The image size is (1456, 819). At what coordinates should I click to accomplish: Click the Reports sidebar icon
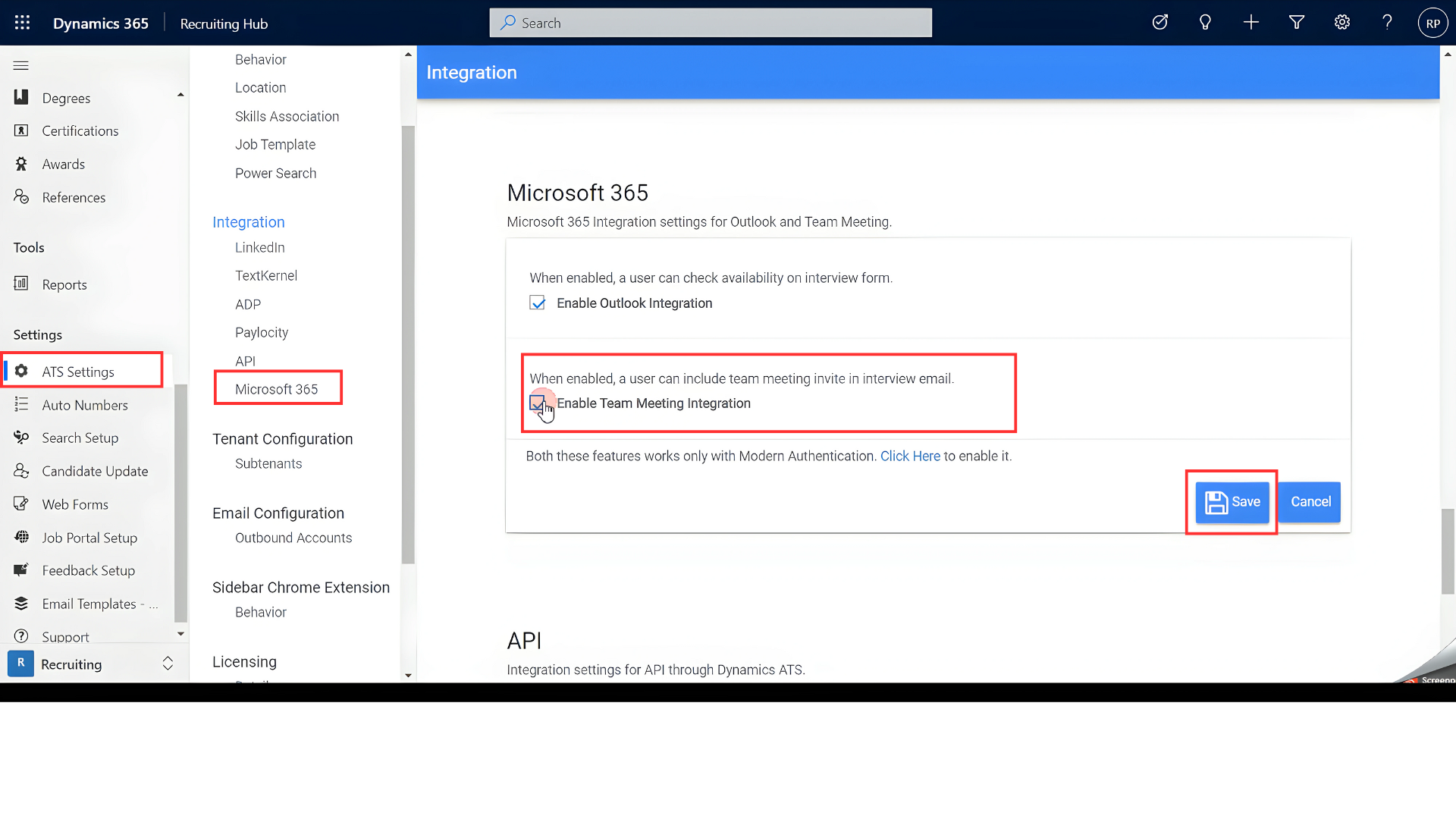pos(21,284)
